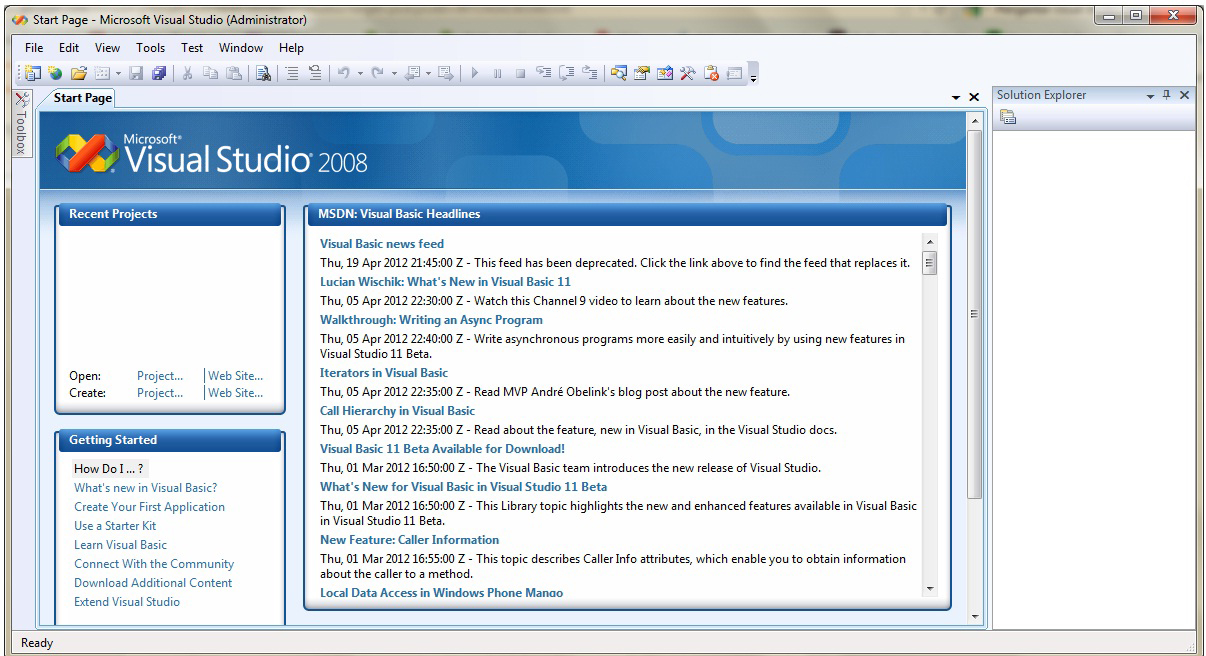This screenshot has width=1206, height=656.
Task: Open the File menu
Action: pos(34,48)
